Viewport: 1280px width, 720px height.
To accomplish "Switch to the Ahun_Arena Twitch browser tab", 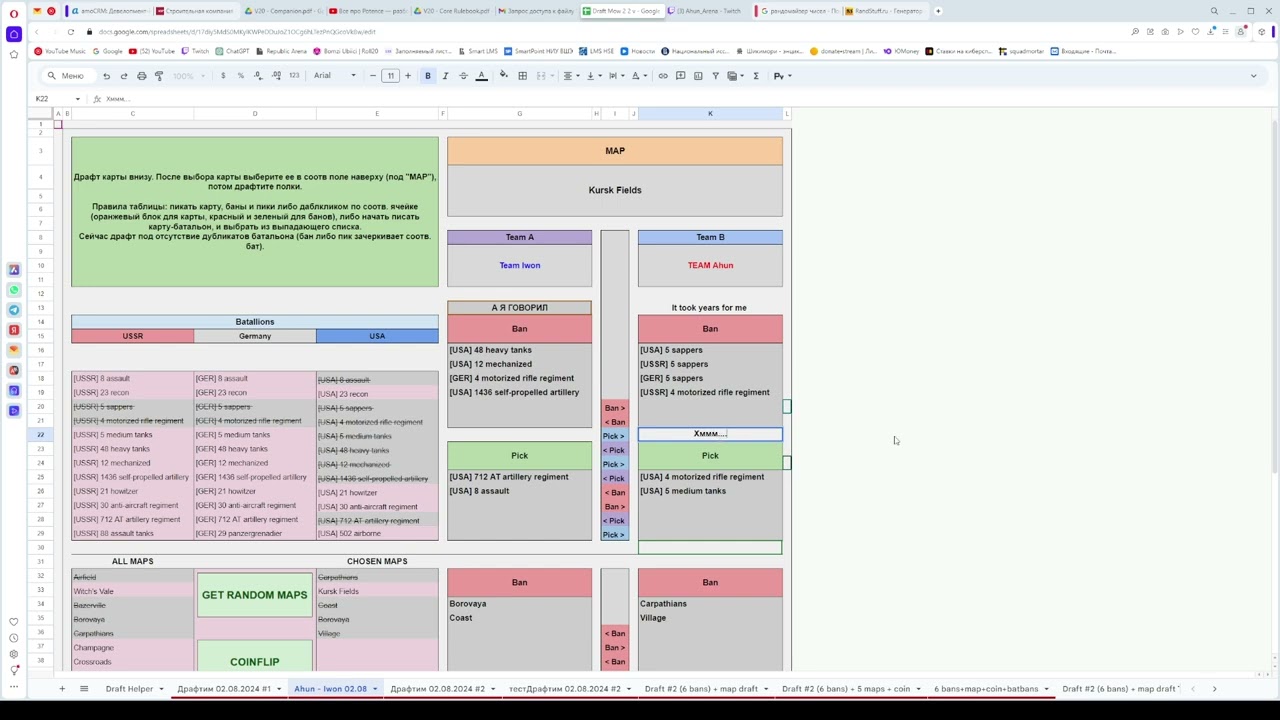I will tap(709, 11).
